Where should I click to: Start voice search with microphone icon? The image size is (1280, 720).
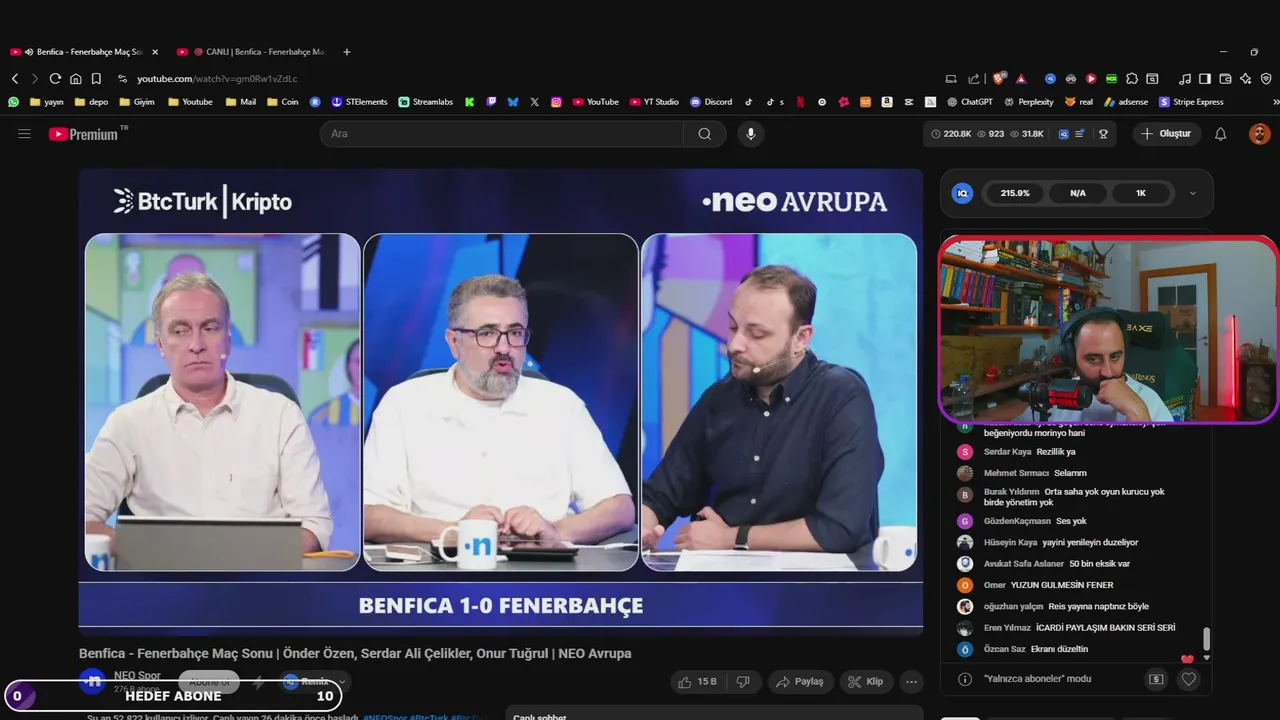(751, 134)
